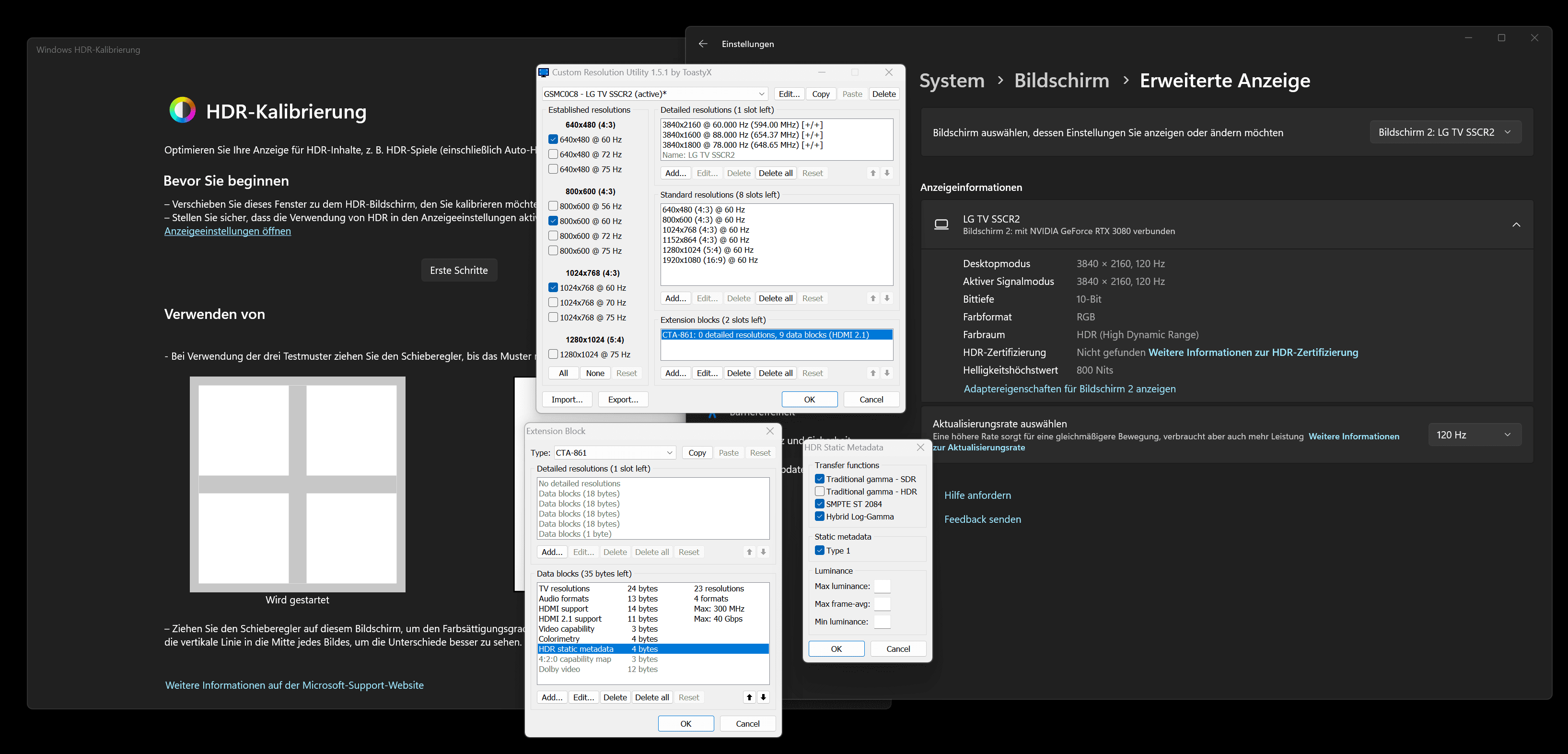This screenshot has width=1568, height=754.
Task: Open Weitere Informationen zur HDR-Zertifizierung link
Action: [x=1253, y=353]
